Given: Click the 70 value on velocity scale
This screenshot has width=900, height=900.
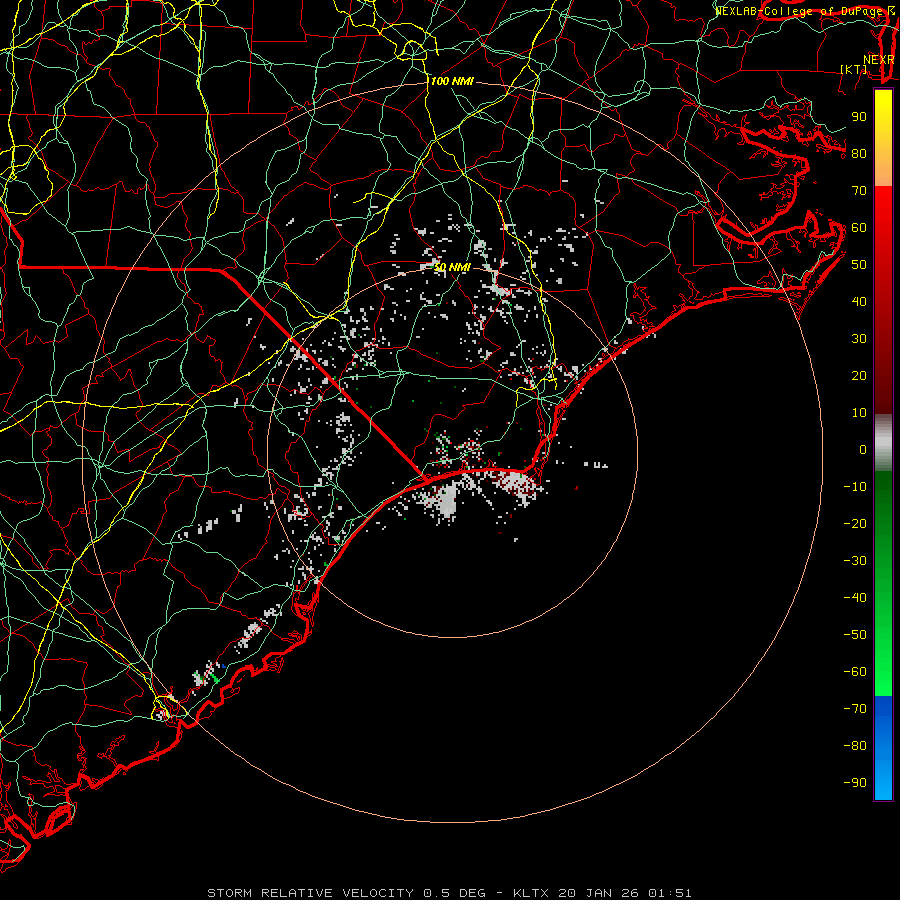Looking at the screenshot, I should tap(859, 191).
